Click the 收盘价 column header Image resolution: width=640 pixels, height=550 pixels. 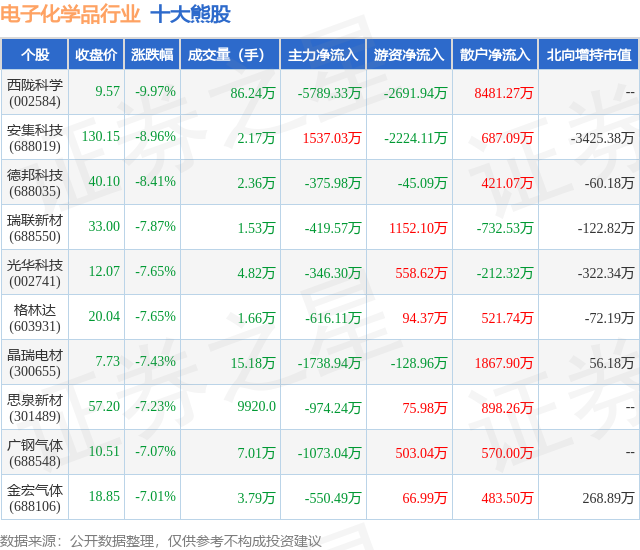(x=96, y=54)
